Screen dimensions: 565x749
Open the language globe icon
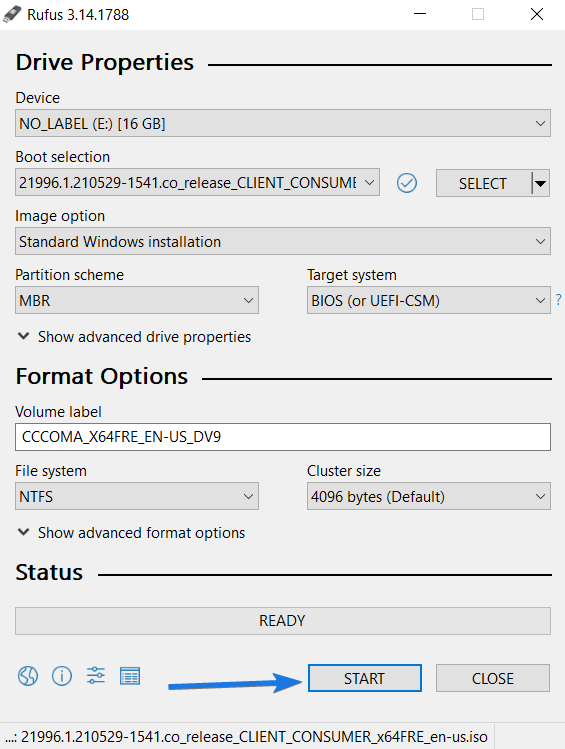(x=28, y=676)
